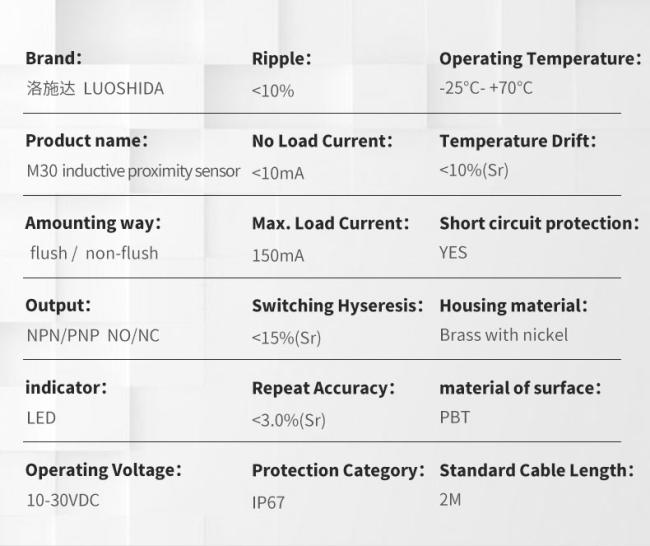Image resolution: width=650 pixels, height=546 pixels.
Task: Click the Short circuit protection YES value
Action: coord(453,253)
